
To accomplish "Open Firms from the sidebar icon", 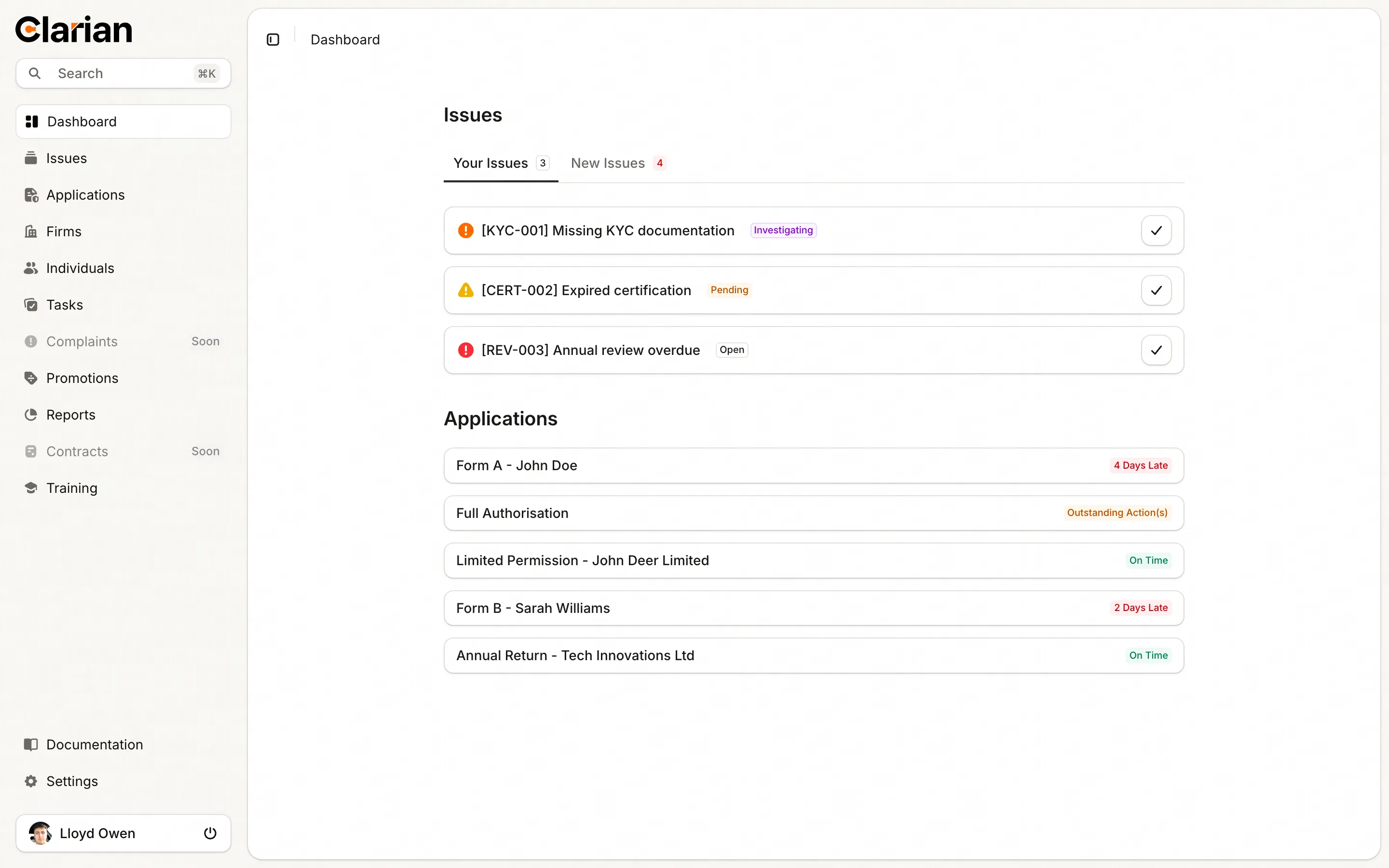I will tap(31, 231).
